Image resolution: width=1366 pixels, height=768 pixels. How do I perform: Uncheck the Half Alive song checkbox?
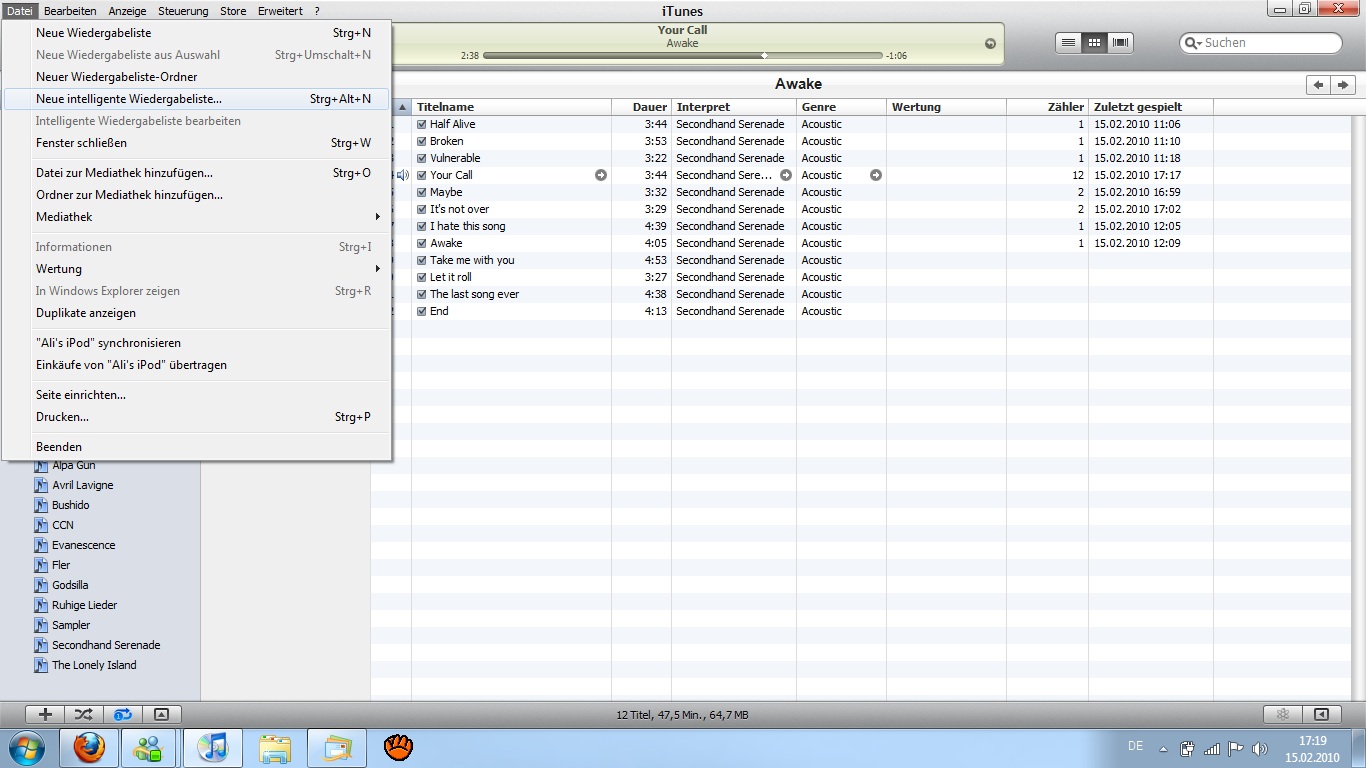(x=421, y=124)
